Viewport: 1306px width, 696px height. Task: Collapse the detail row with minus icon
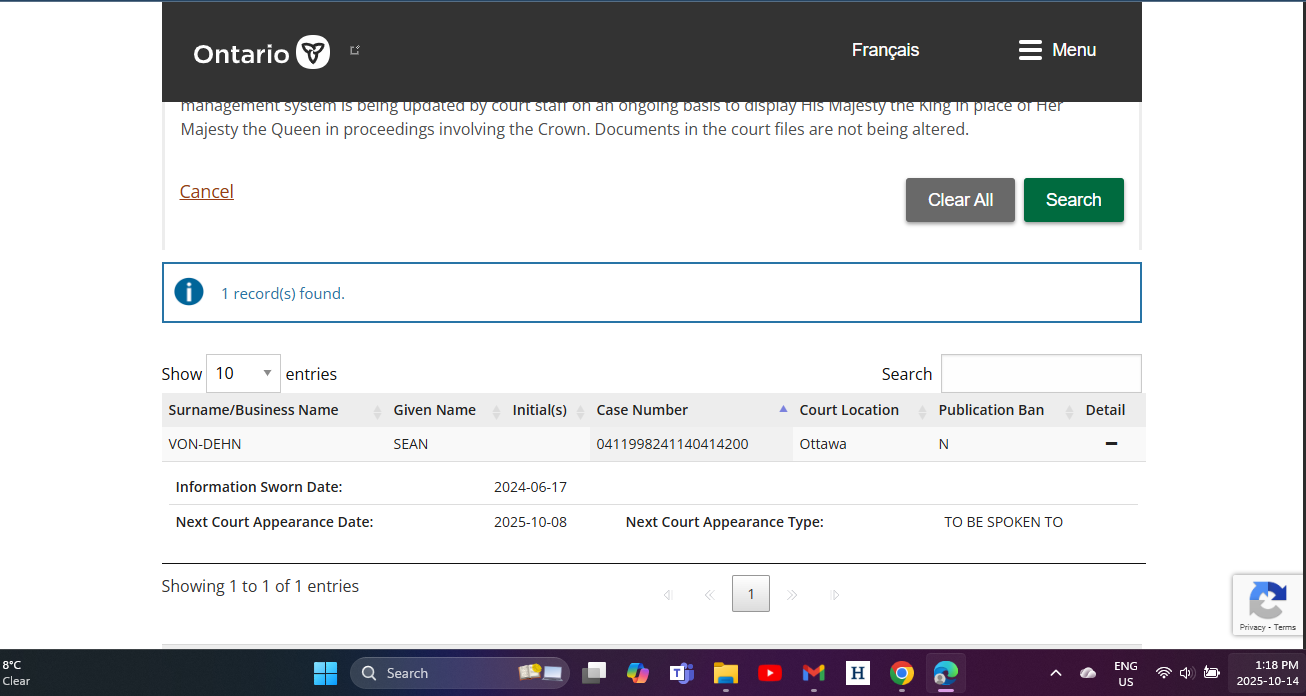pos(1111,443)
